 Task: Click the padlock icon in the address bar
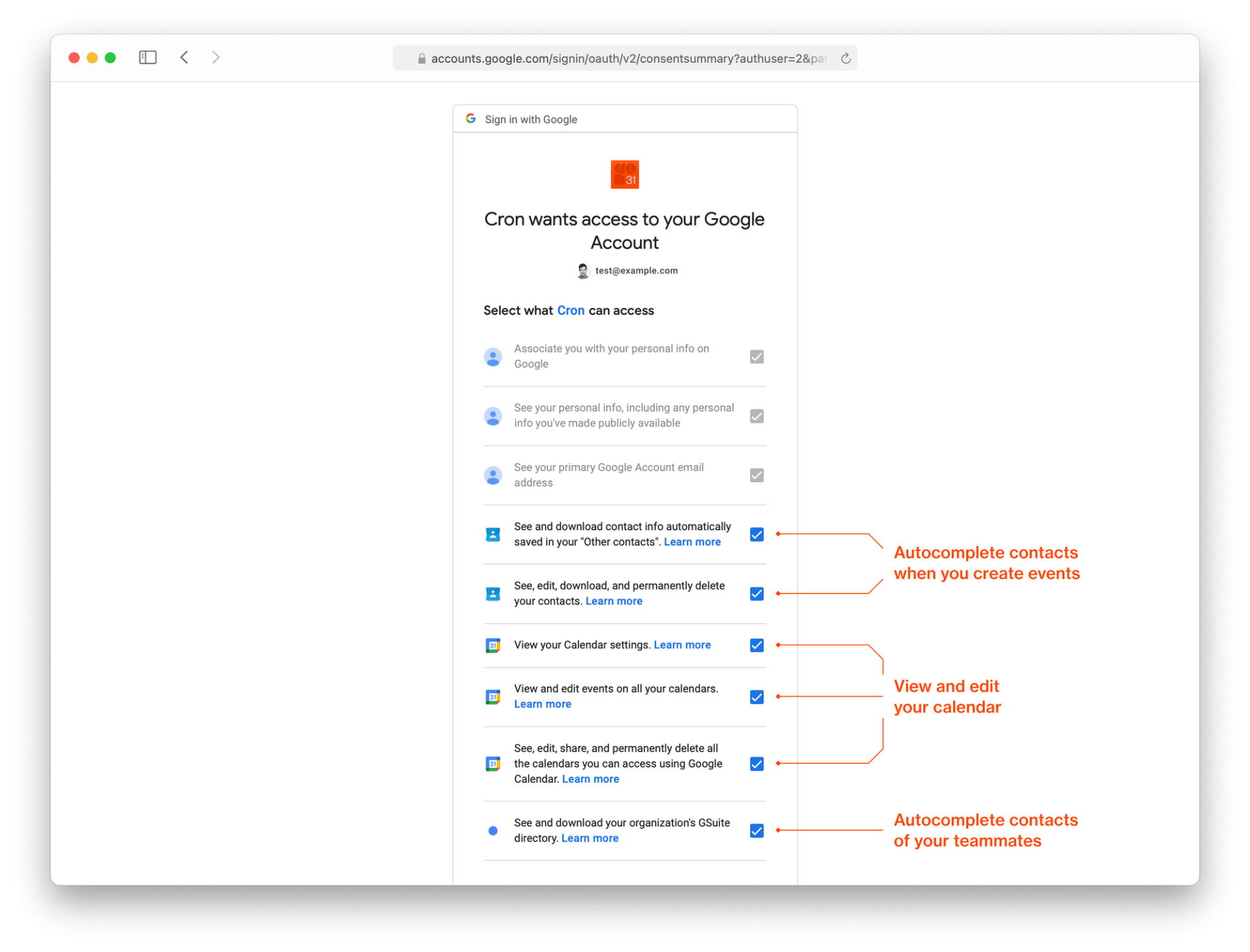pyautogui.click(x=422, y=59)
